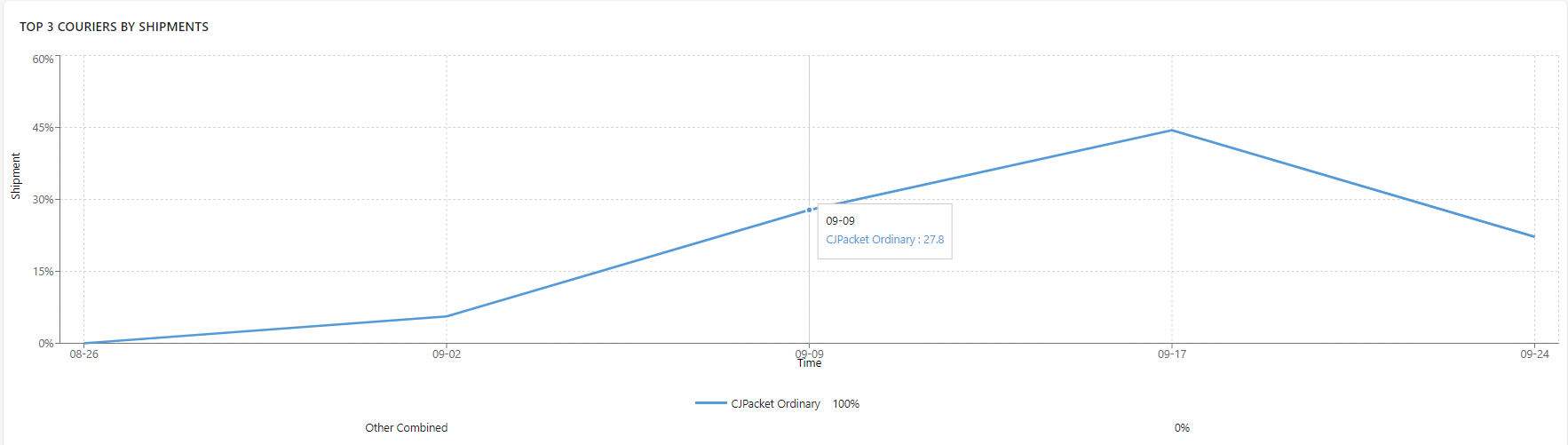Click the 09-17 x-axis date label
The width and height of the screenshot is (1568, 445).
1172,354
